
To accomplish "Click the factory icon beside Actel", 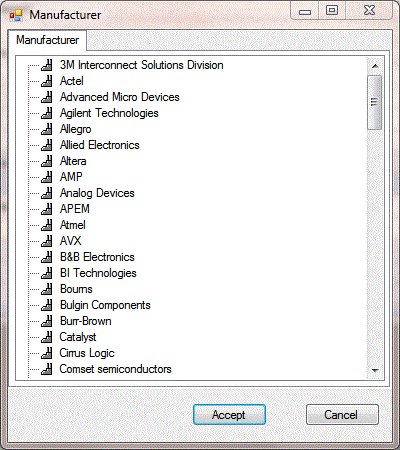I will pyautogui.click(x=47, y=81).
